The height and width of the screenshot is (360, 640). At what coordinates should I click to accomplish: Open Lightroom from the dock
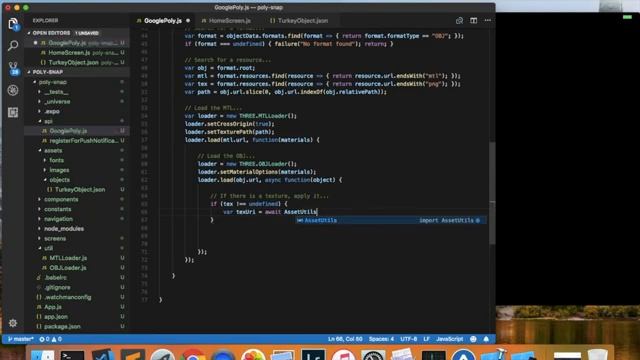[x=313, y=355]
